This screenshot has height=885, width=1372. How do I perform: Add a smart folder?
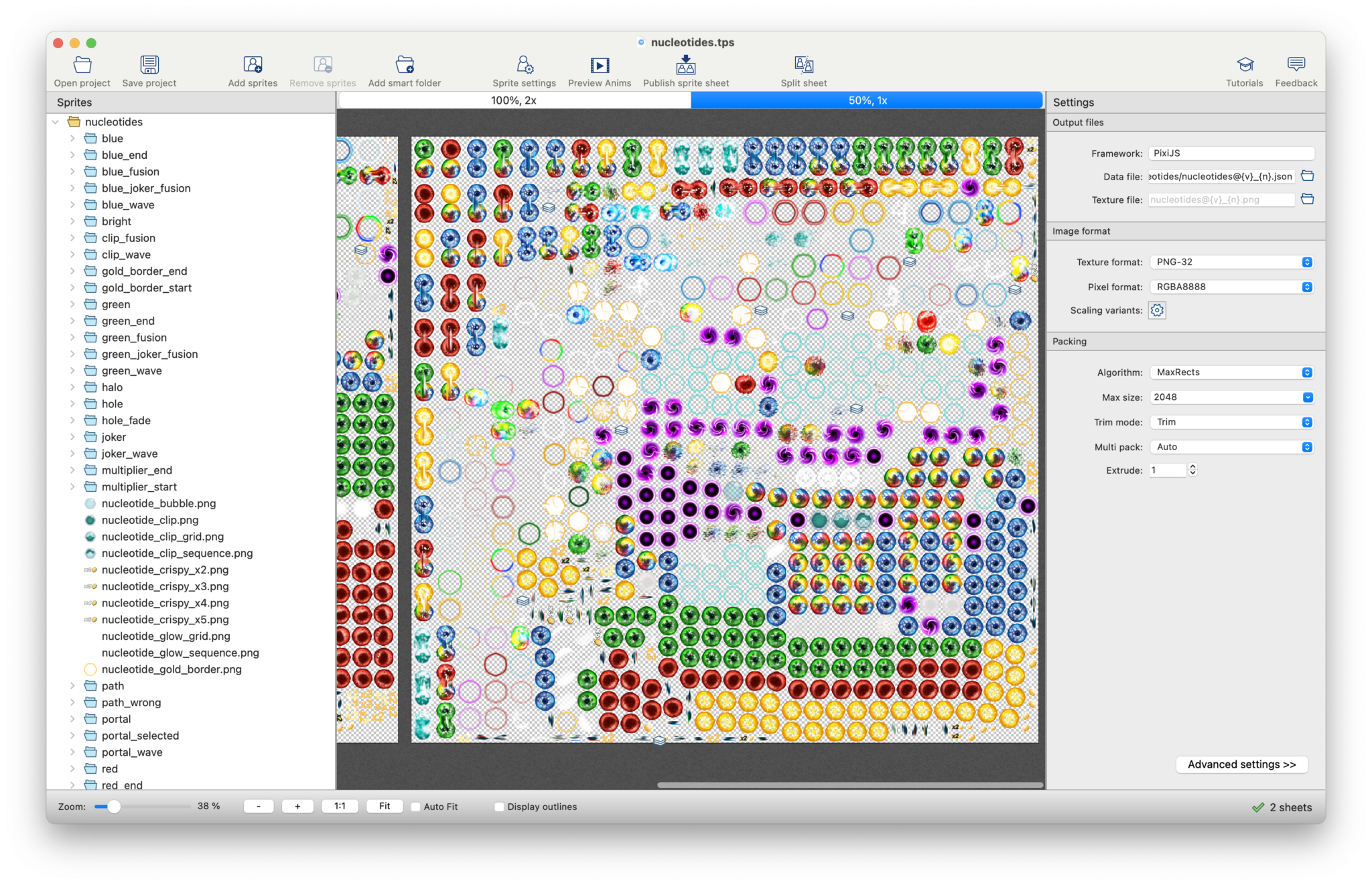tap(405, 71)
